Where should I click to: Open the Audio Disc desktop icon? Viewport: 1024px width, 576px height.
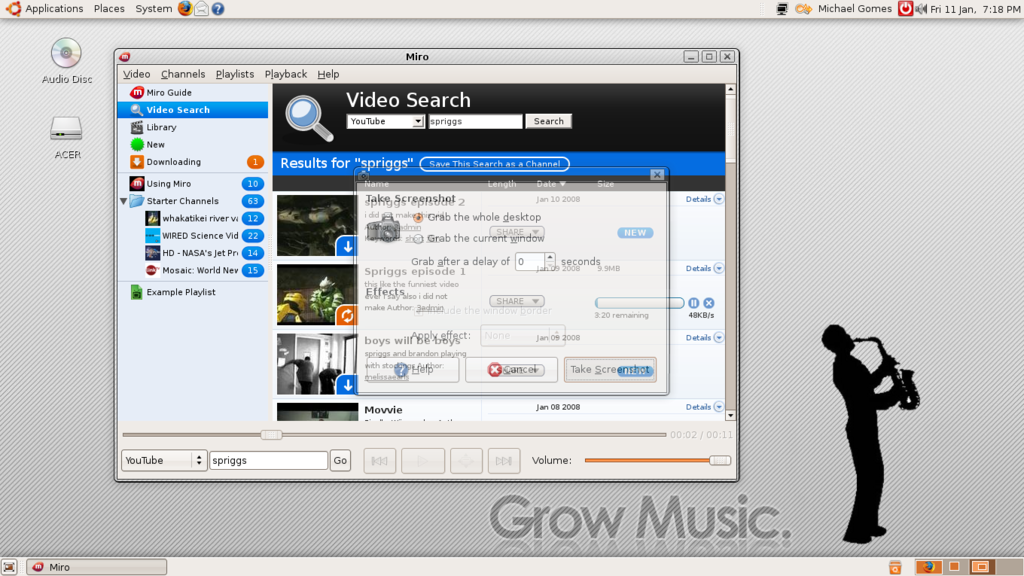67,62
